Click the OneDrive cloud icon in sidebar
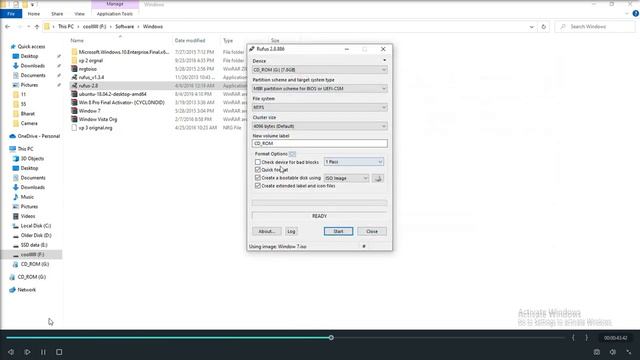 pos(13,136)
